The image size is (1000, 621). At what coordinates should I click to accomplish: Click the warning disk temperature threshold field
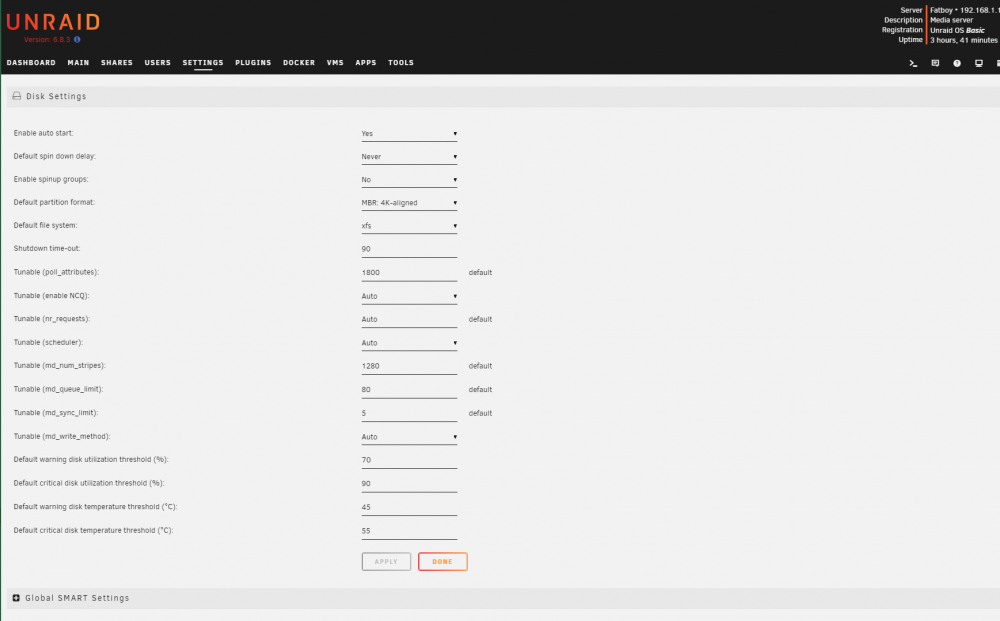(x=409, y=508)
